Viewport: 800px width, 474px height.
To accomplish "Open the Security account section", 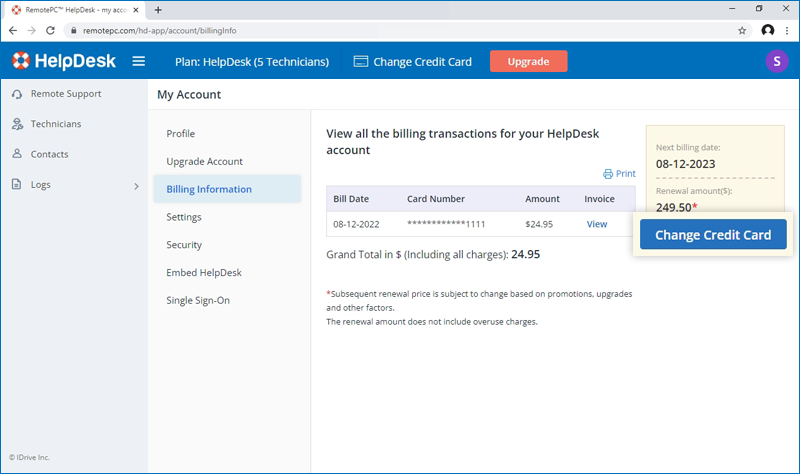I will pyautogui.click(x=184, y=245).
